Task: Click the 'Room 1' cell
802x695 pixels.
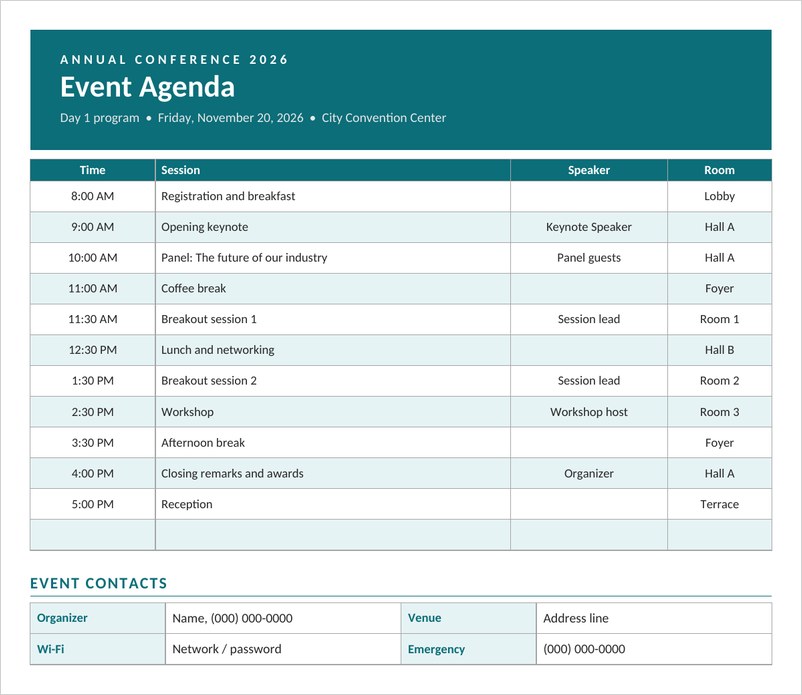Action: click(719, 319)
